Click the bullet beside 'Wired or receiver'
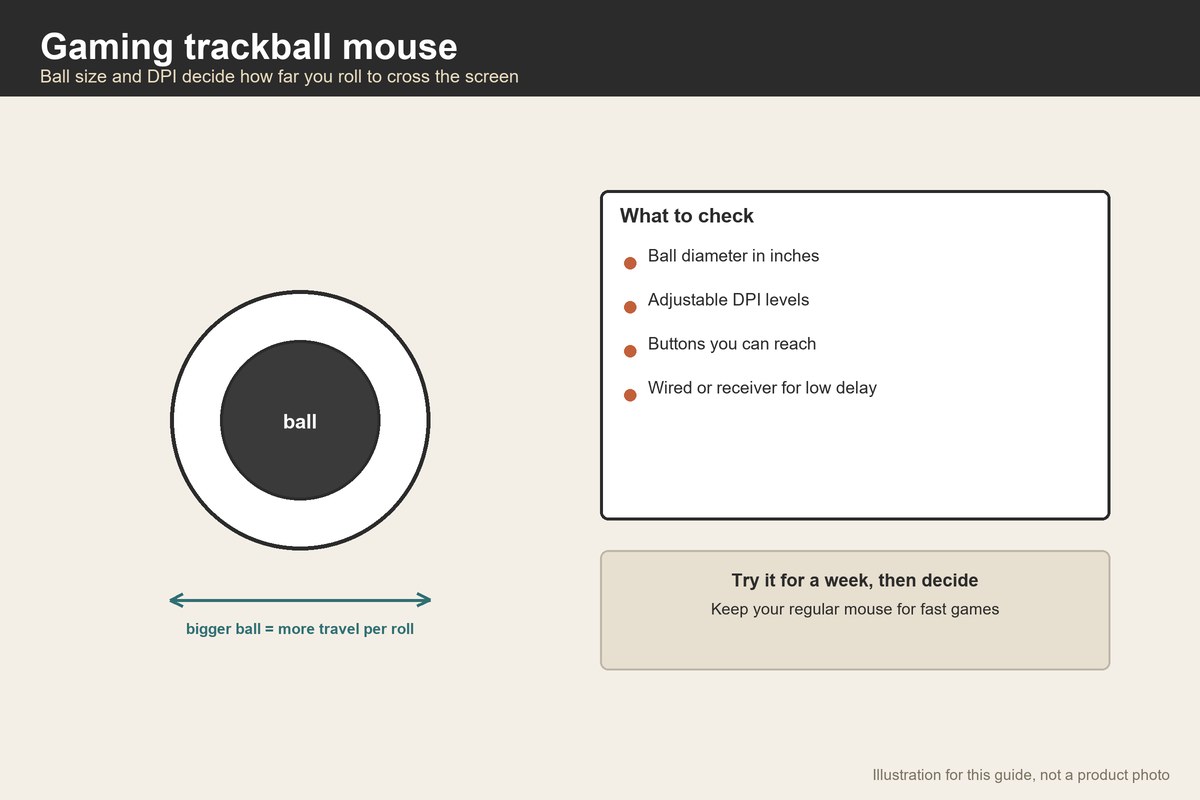The height and width of the screenshot is (800, 1200). point(630,395)
